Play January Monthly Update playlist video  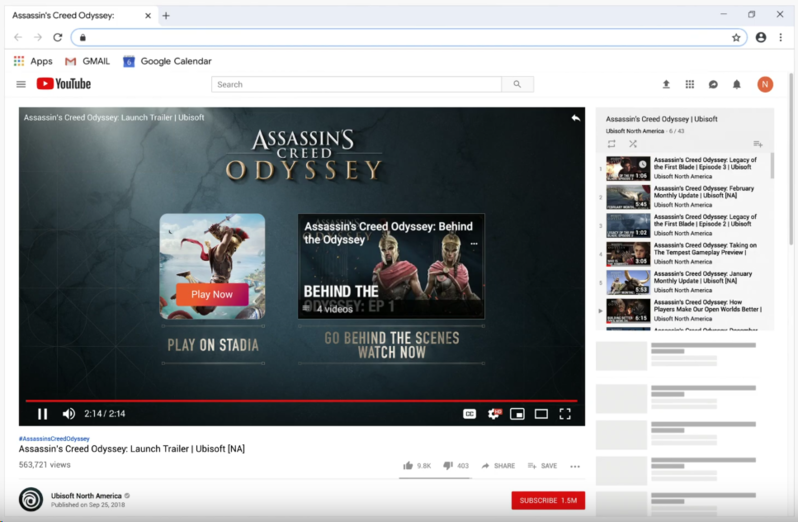point(683,282)
